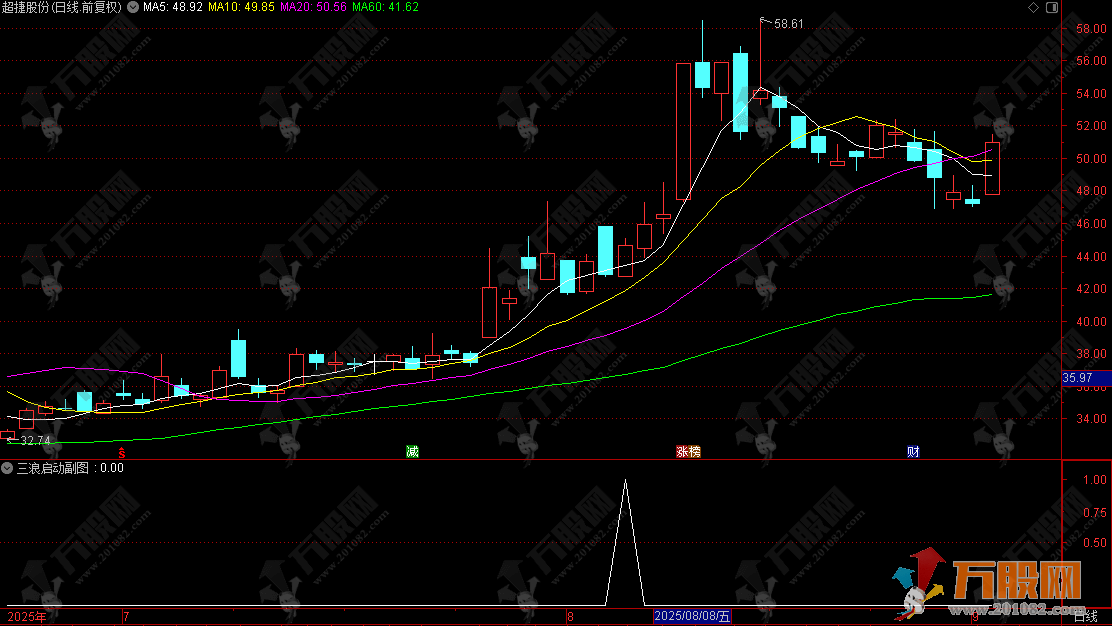Click the 日线 period label at bottom right

(x=1086, y=616)
